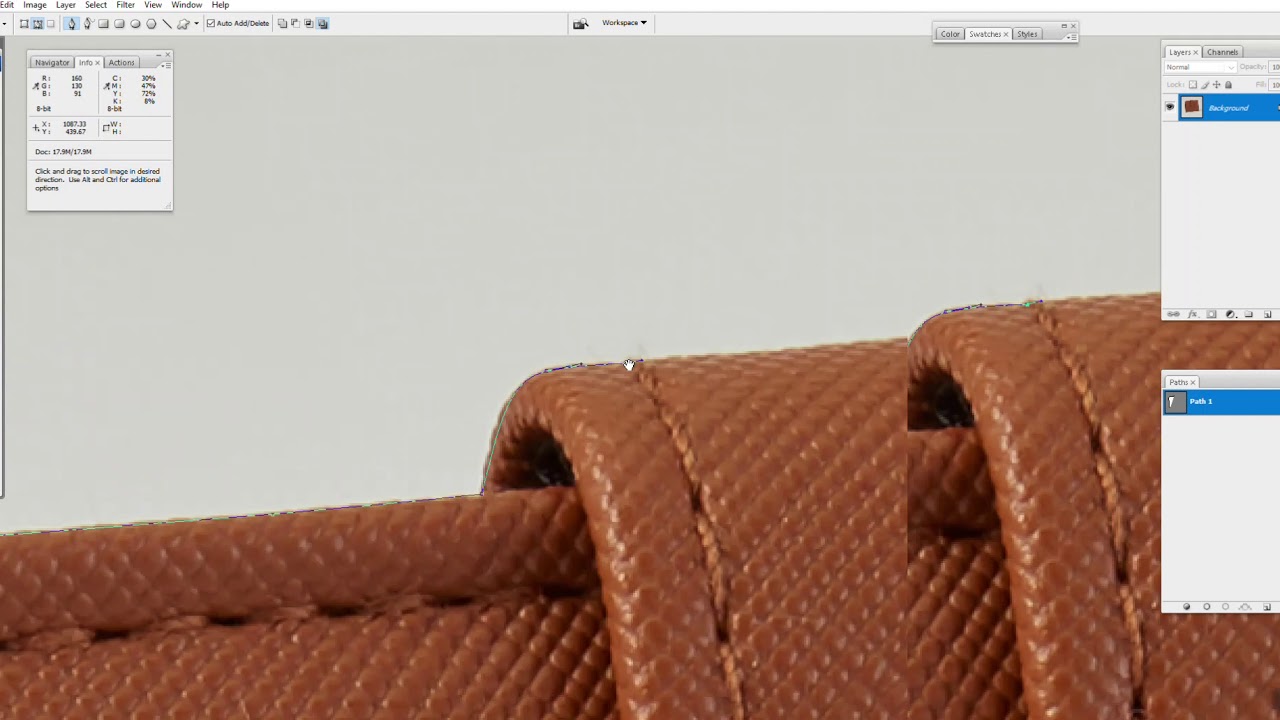Open the View menu
Viewport: 1280px width, 720px height.
(153, 5)
